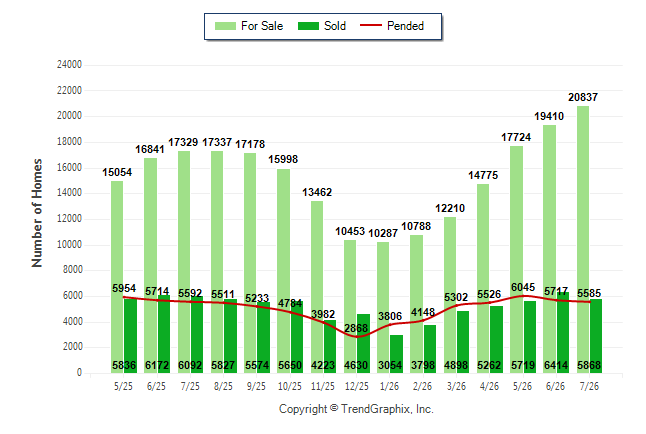Click the Pended line low point labeled 2868
Screen dimensions: 646x434
tap(357, 337)
